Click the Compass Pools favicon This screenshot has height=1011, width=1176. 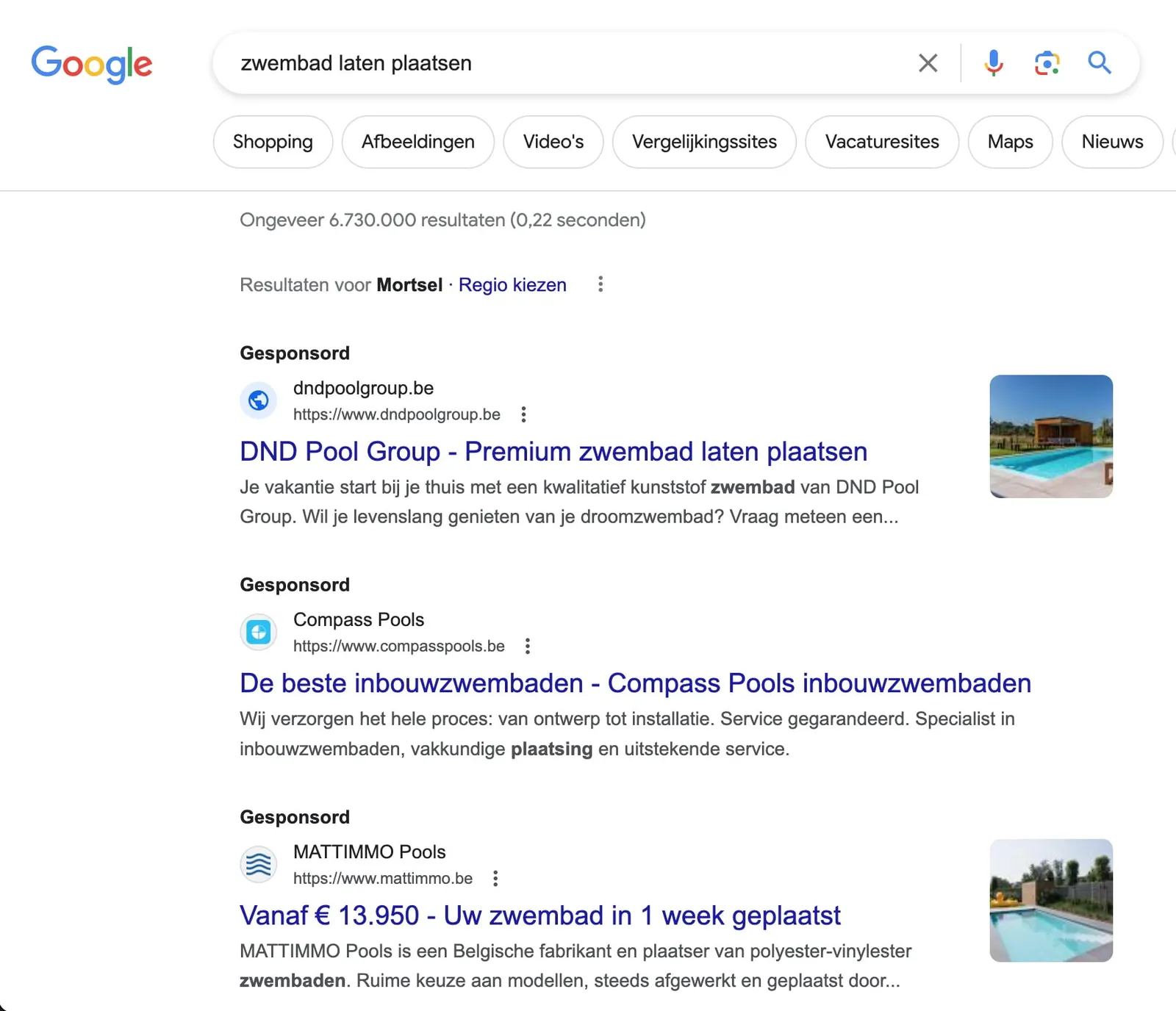point(259,632)
